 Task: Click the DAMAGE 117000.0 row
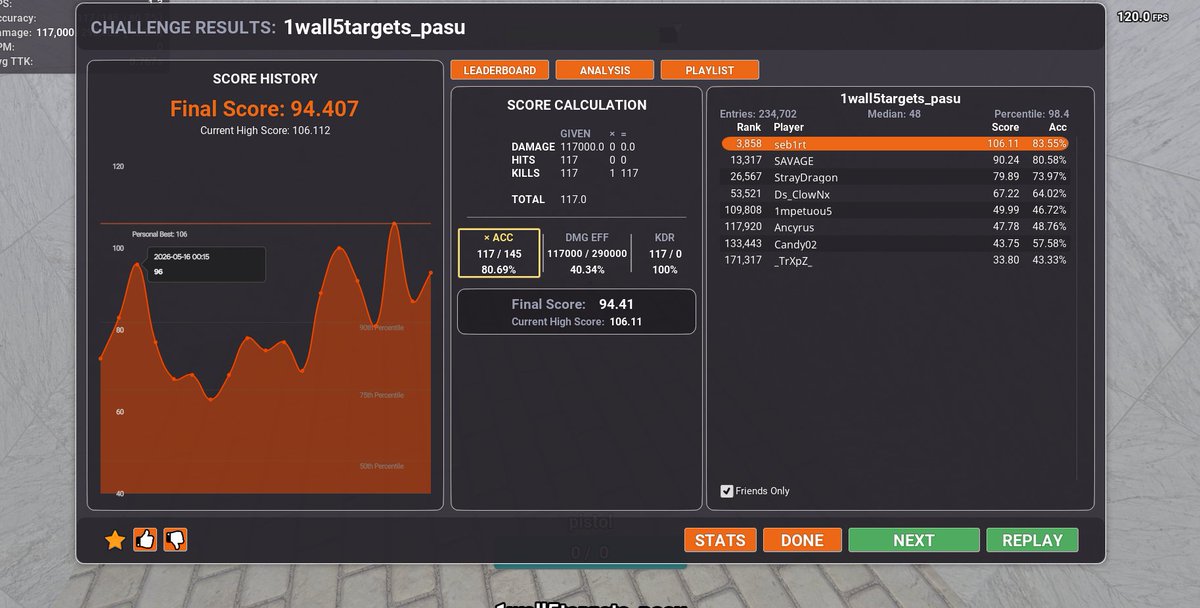574,147
